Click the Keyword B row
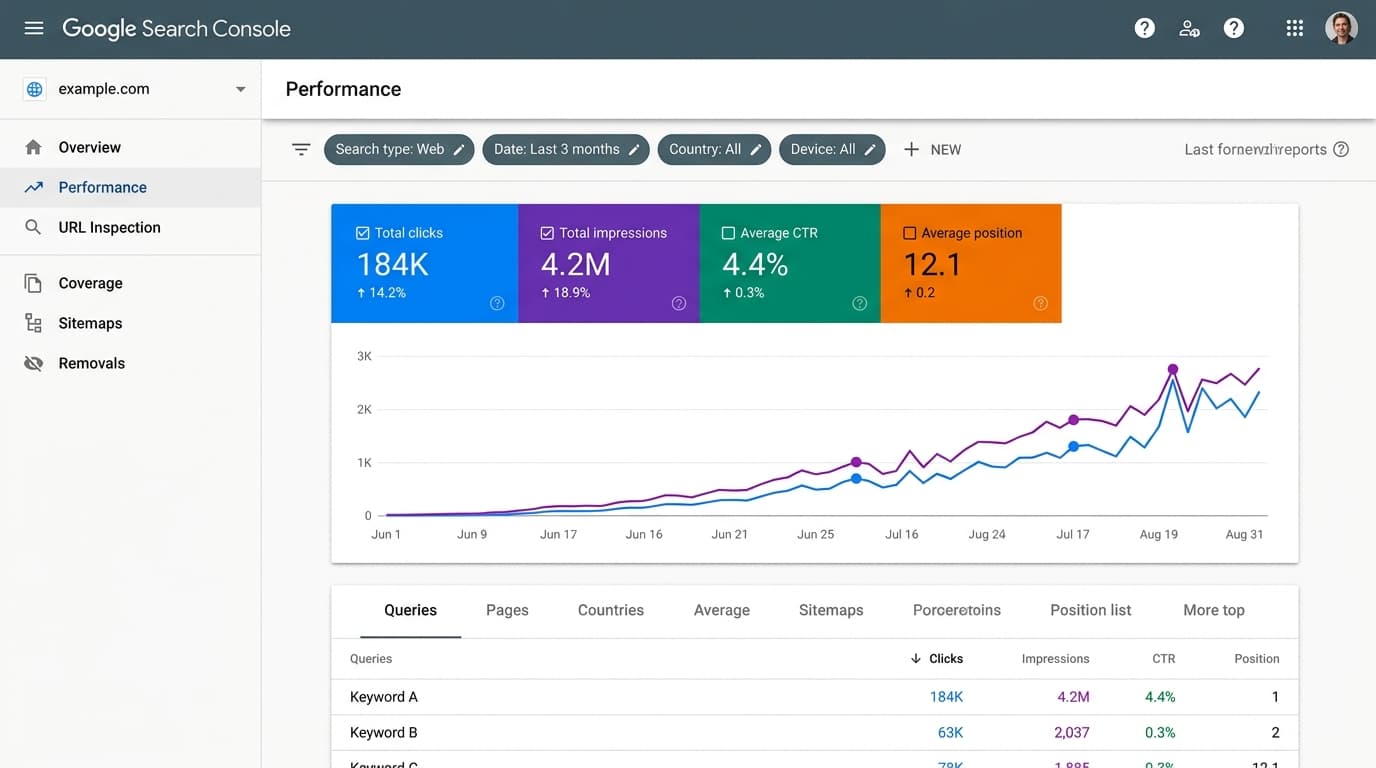The image size is (1376, 768). point(814,733)
